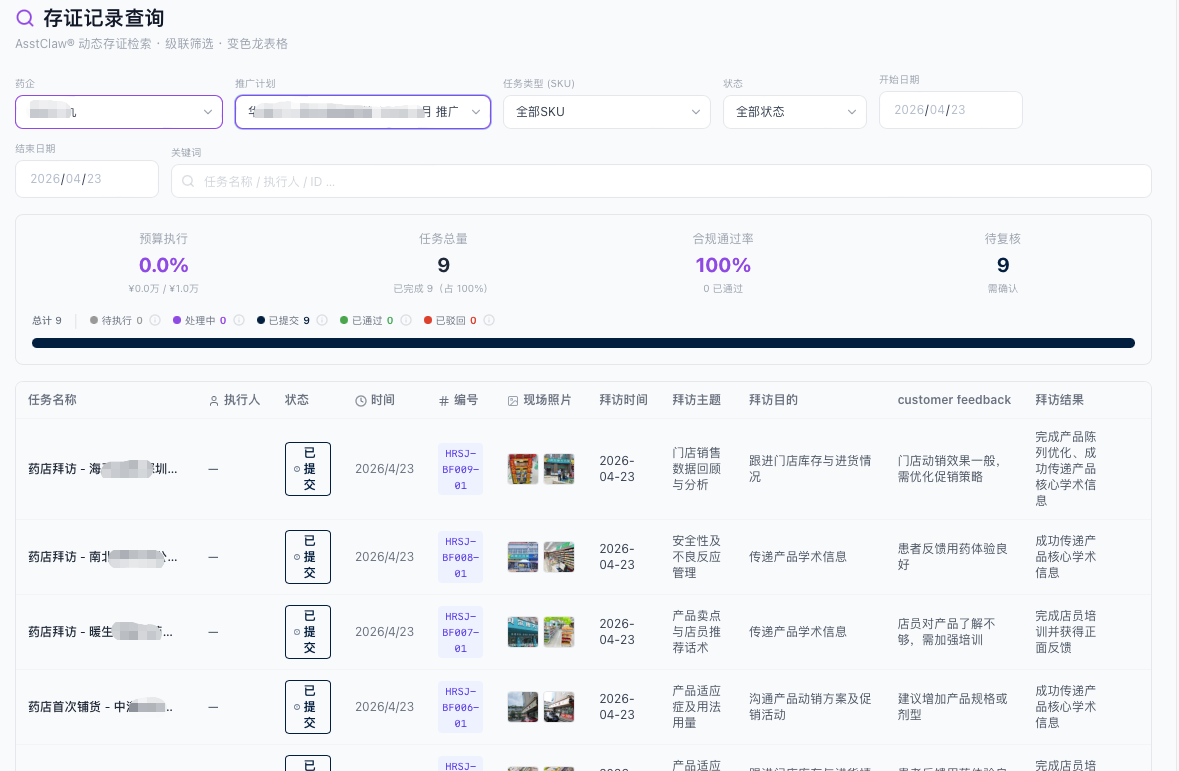Click the 待执行 status filter
The width and height of the screenshot is (1179, 771).
coord(116,320)
